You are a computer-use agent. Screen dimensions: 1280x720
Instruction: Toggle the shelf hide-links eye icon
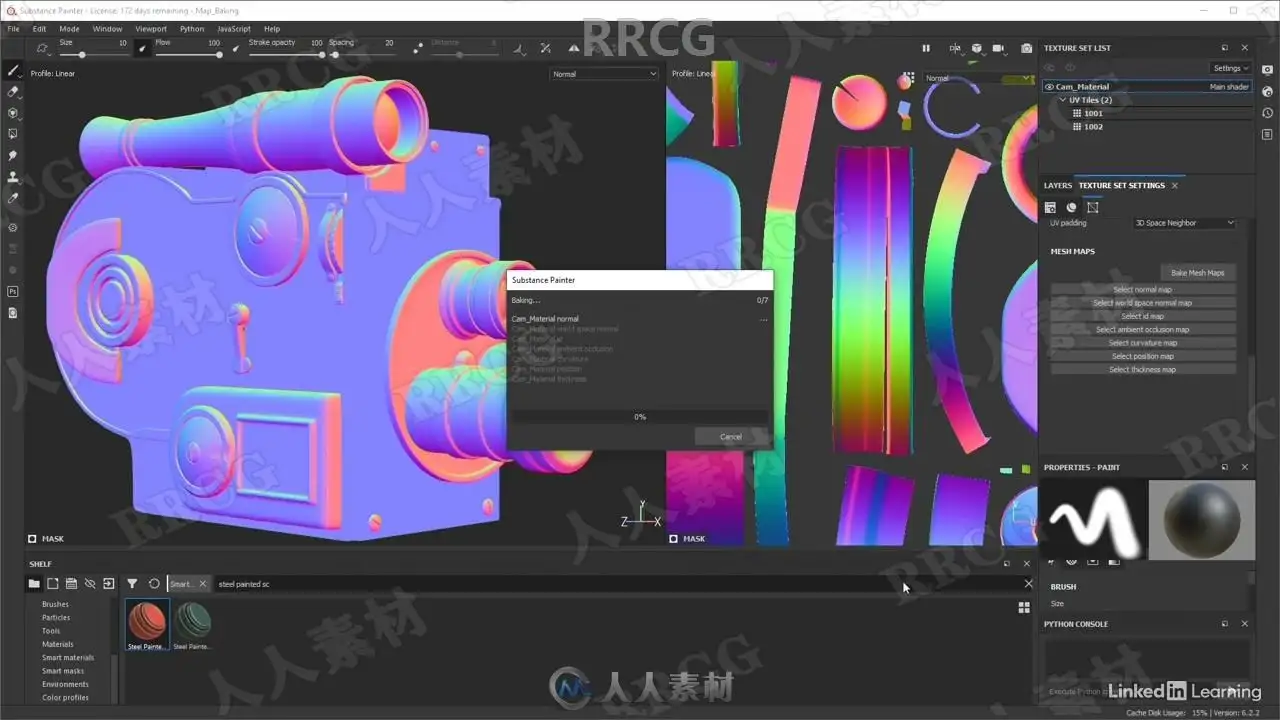click(89, 584)
